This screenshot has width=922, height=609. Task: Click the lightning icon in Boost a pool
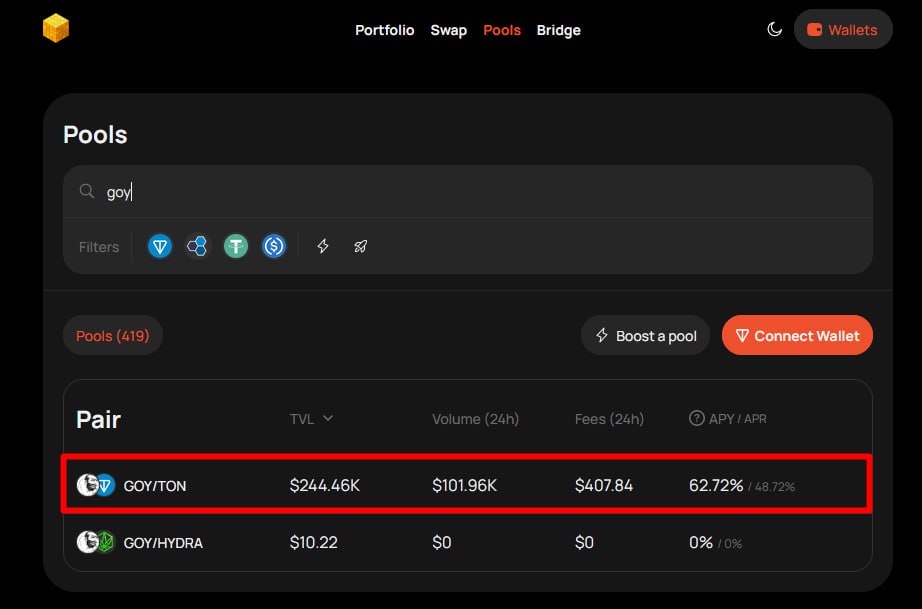pyautogui.click(x=602, y=335)
